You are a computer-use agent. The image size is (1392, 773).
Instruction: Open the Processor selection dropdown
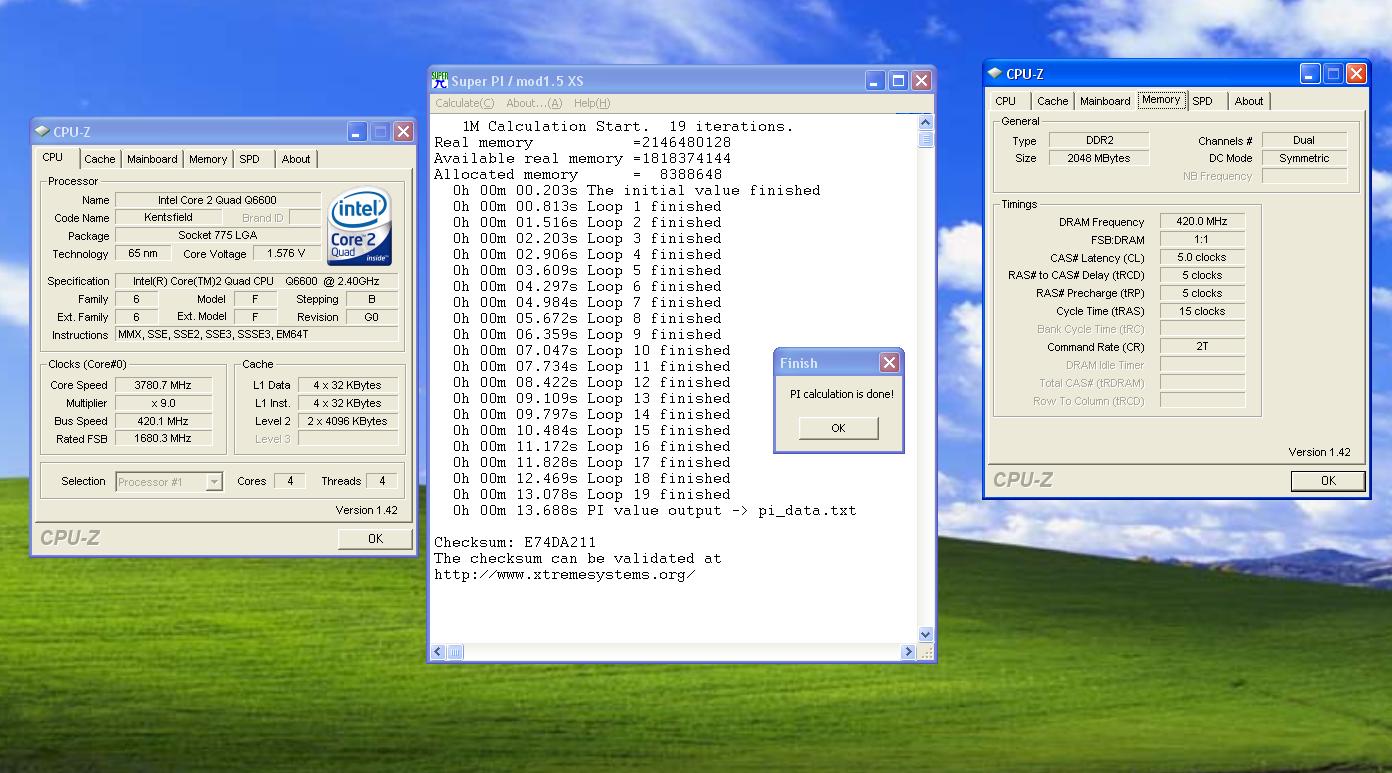coord(214,482)
